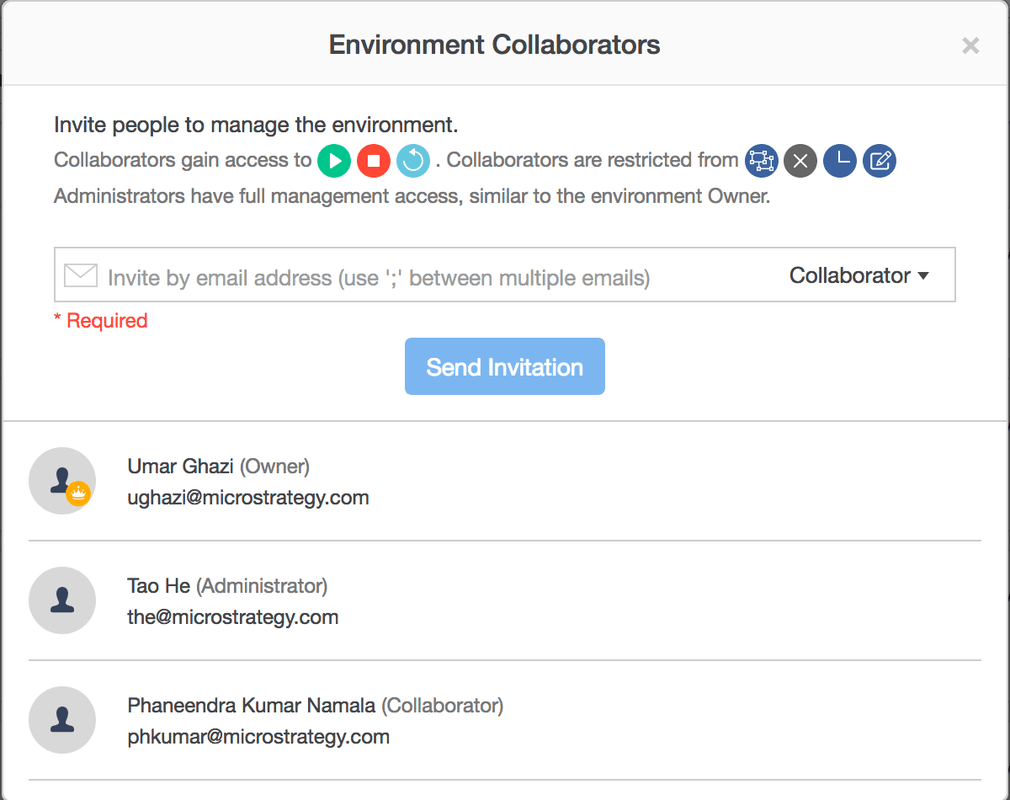Close the Environment Collaborators dialog
The height and width of the screenshot is (800, 1010).
coord(971,46)
